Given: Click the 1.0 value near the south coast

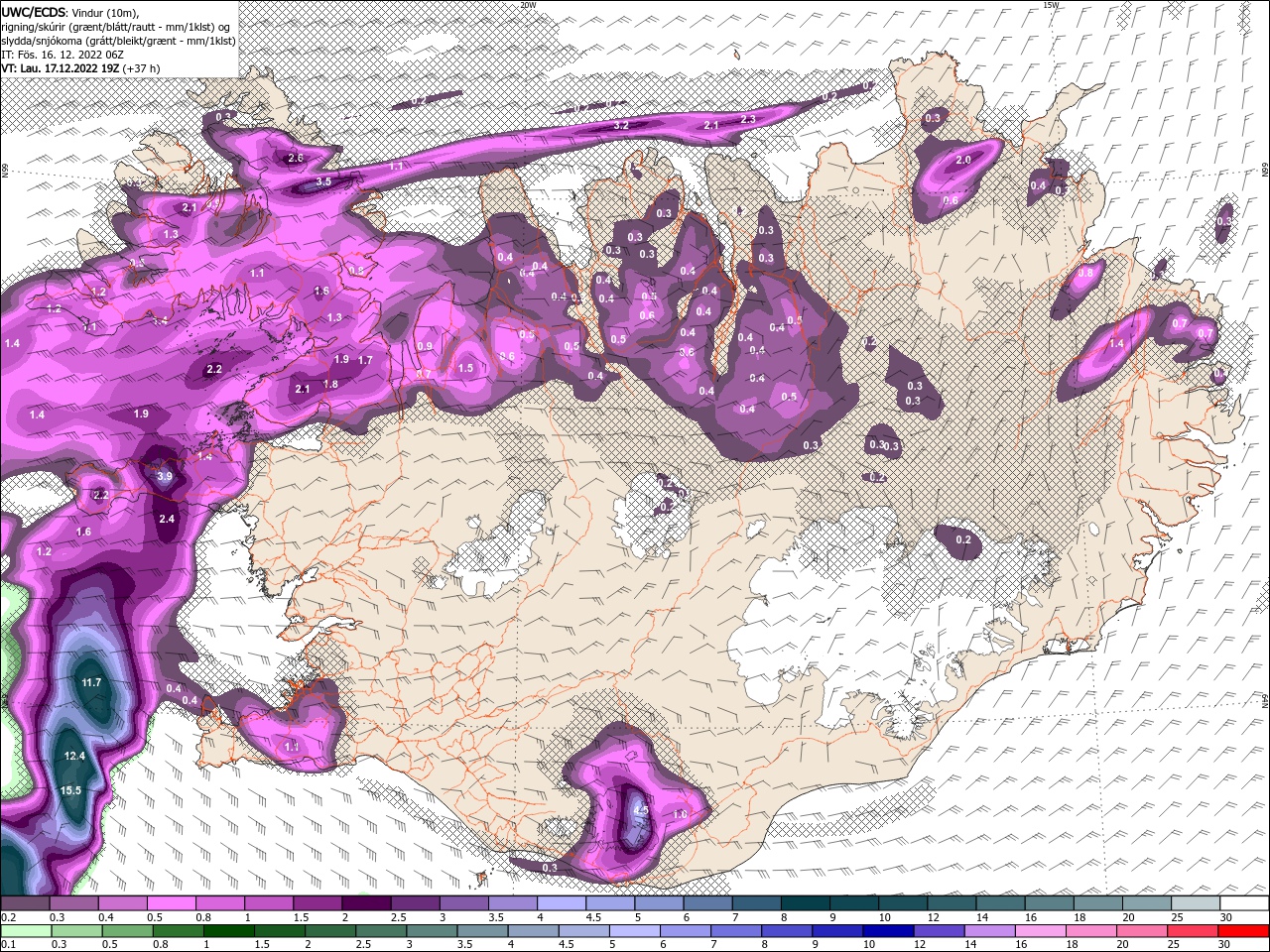Looking at the screenshot, I should (x=680, y=814).
